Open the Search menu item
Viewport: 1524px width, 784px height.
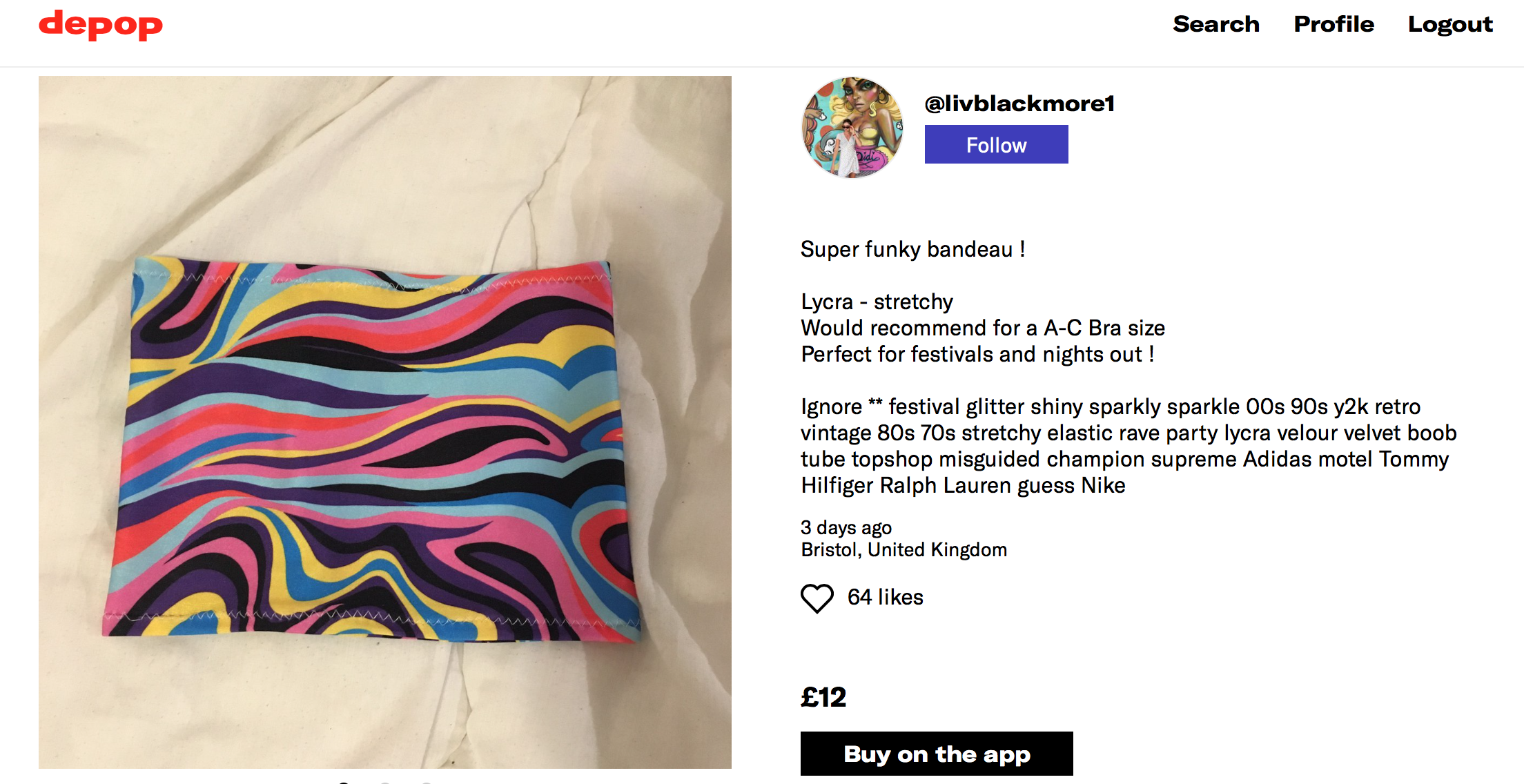(1216, 24)
